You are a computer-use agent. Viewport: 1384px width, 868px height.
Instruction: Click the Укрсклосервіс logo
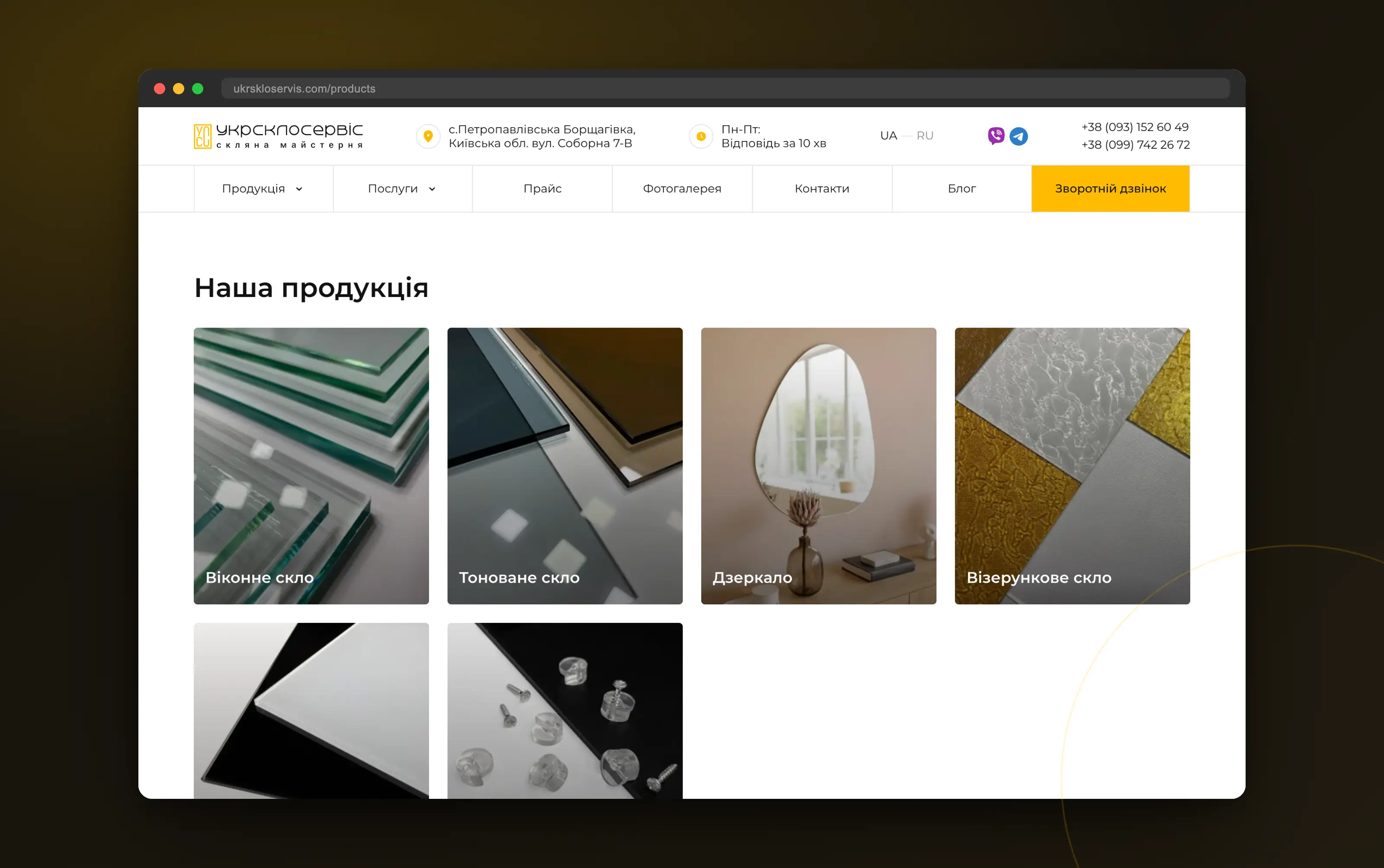279,136
